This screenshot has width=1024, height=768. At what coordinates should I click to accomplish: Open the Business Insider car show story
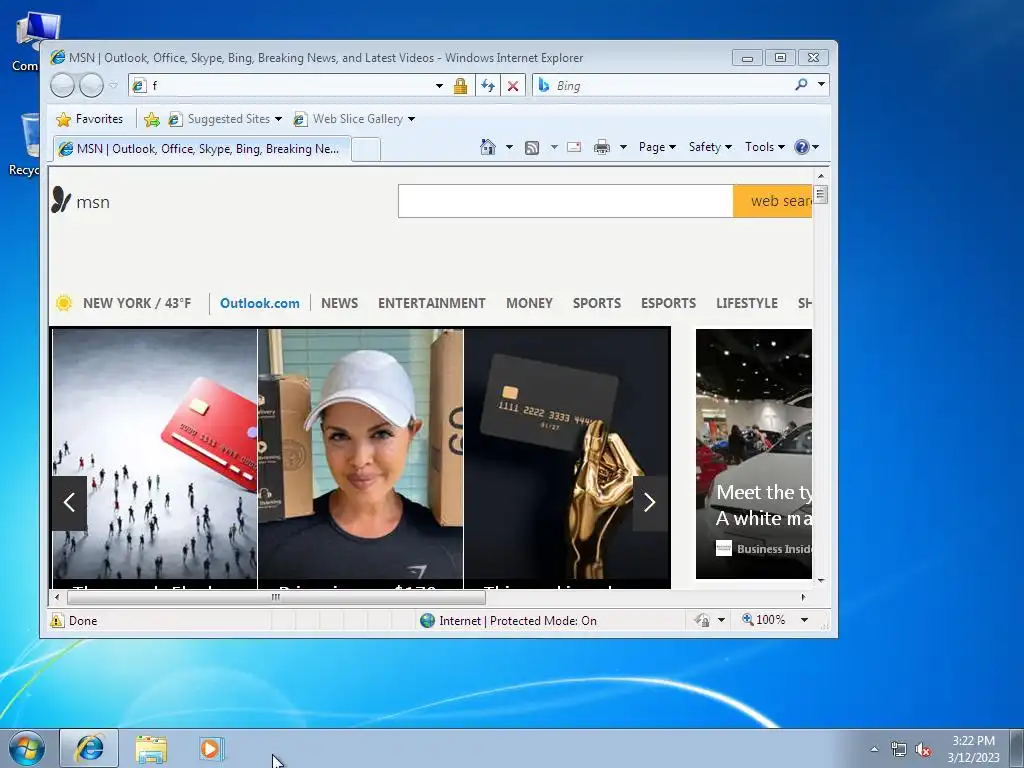[x=754, y=454]
